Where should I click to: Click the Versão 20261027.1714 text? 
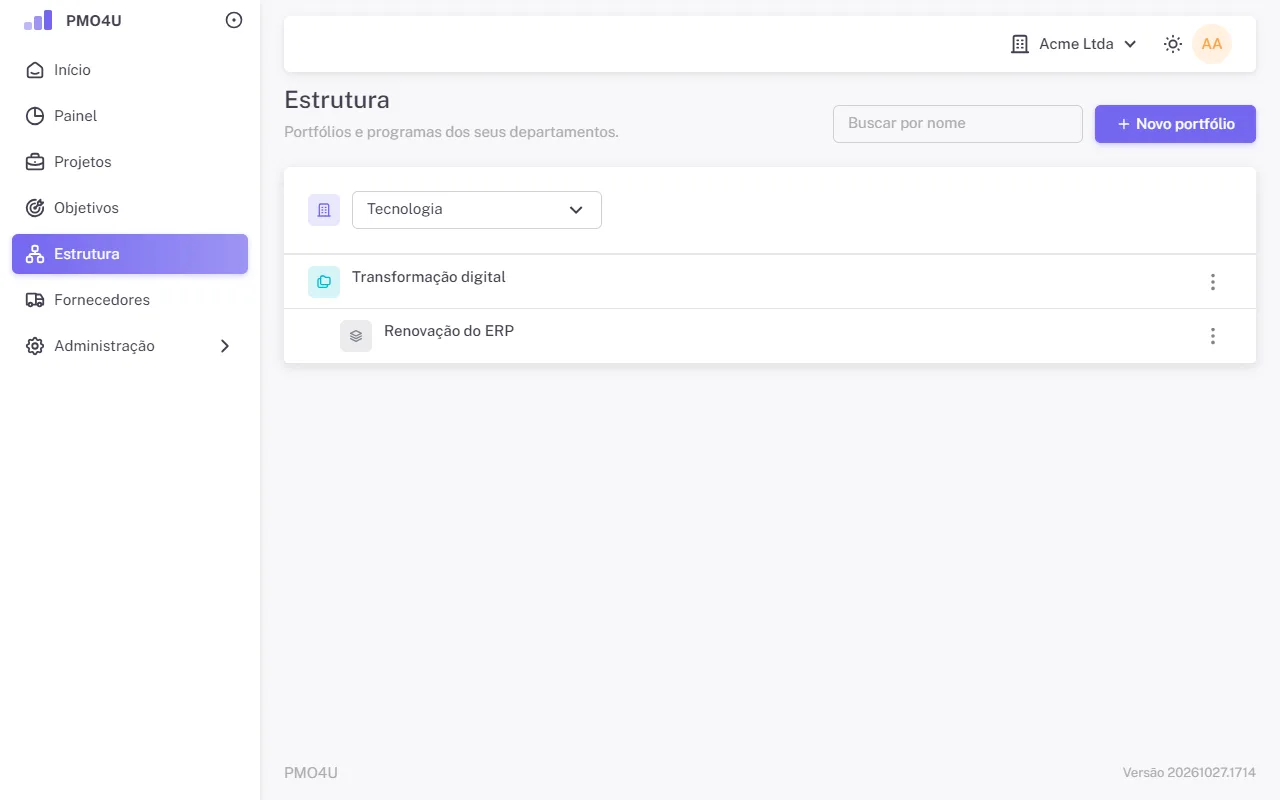coord(1189,773)
